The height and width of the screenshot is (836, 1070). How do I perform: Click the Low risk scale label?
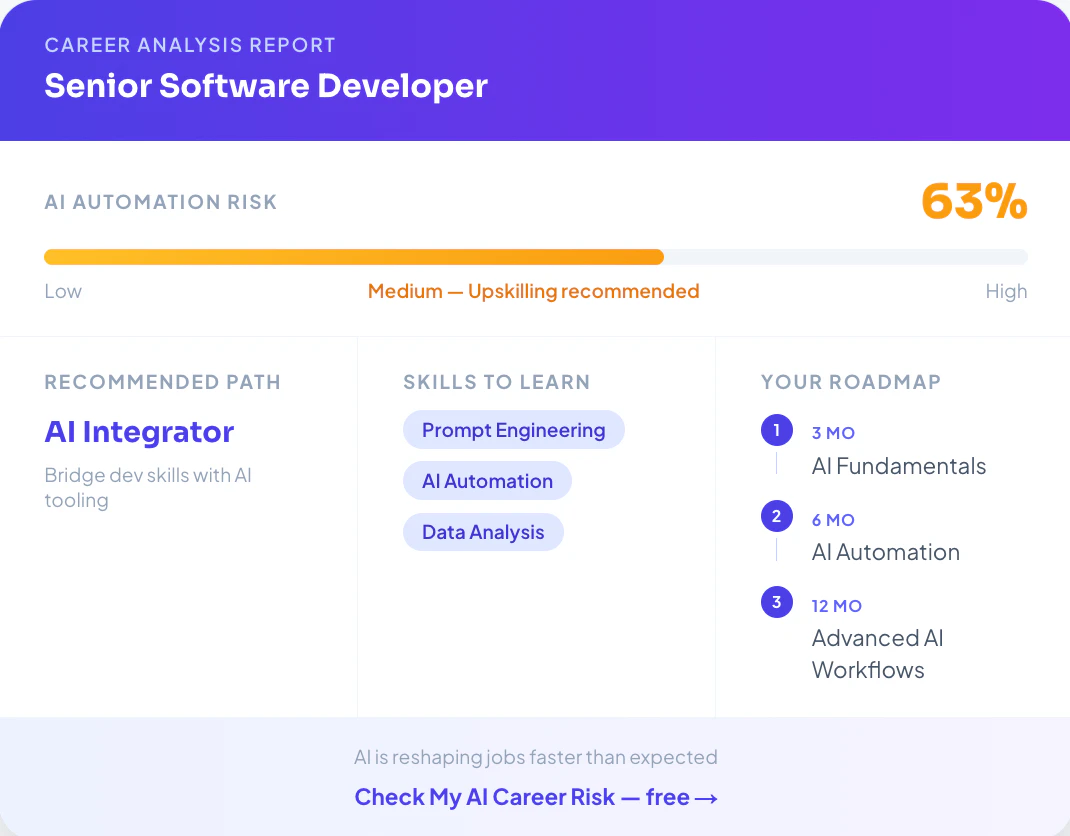(x=63, y=291)
